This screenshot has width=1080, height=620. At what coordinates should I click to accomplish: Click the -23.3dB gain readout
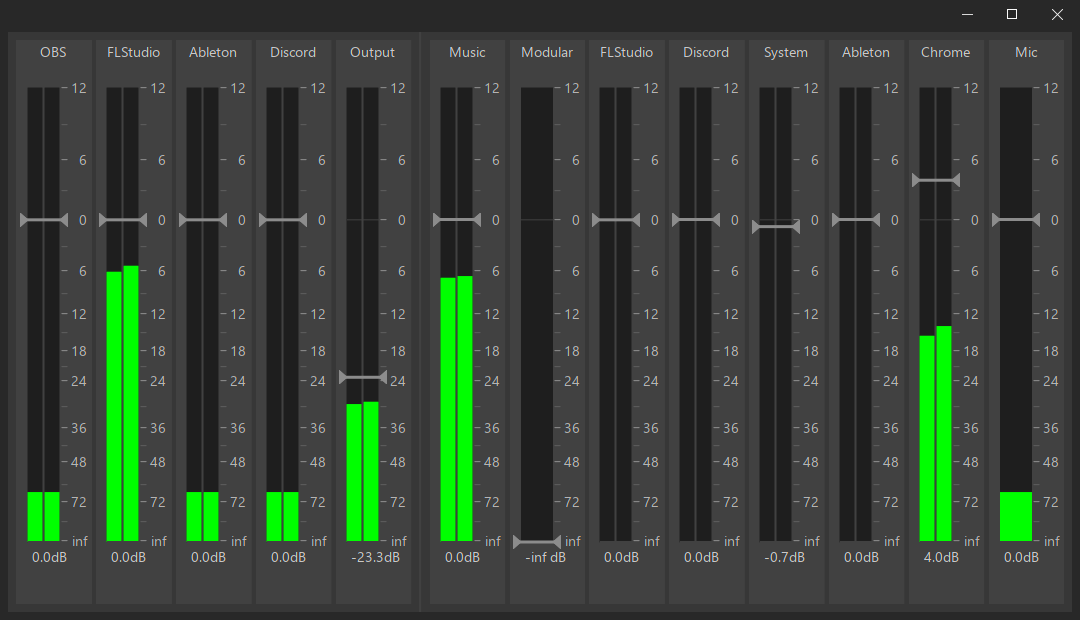pos(375,557)
